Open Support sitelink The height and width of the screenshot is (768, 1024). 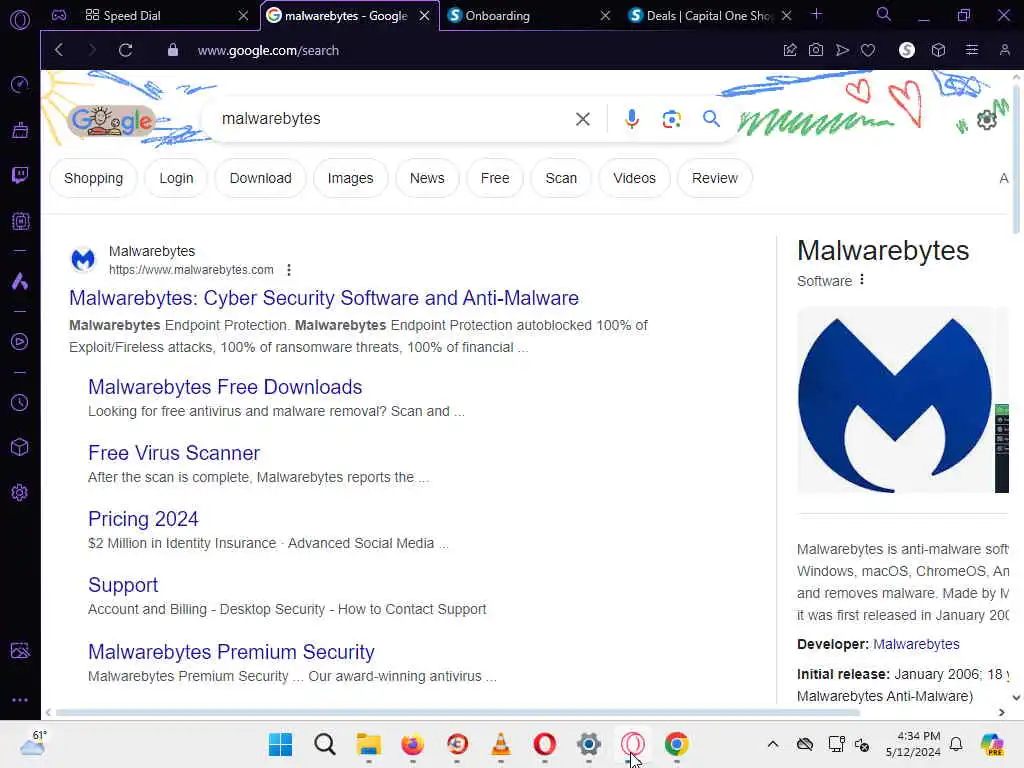click(x=123, y=584)
